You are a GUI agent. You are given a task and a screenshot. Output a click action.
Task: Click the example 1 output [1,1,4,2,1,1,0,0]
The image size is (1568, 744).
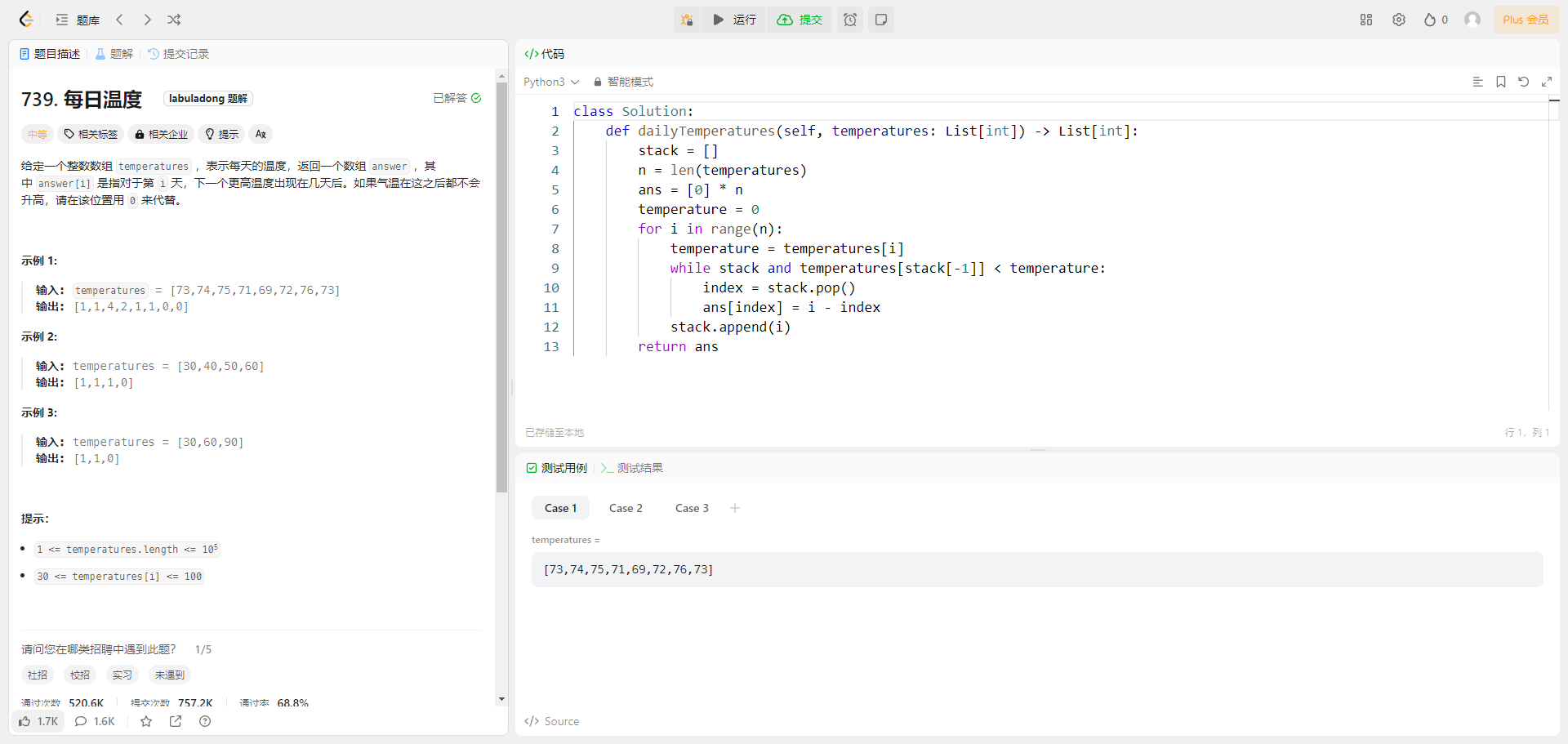[131, 306]
